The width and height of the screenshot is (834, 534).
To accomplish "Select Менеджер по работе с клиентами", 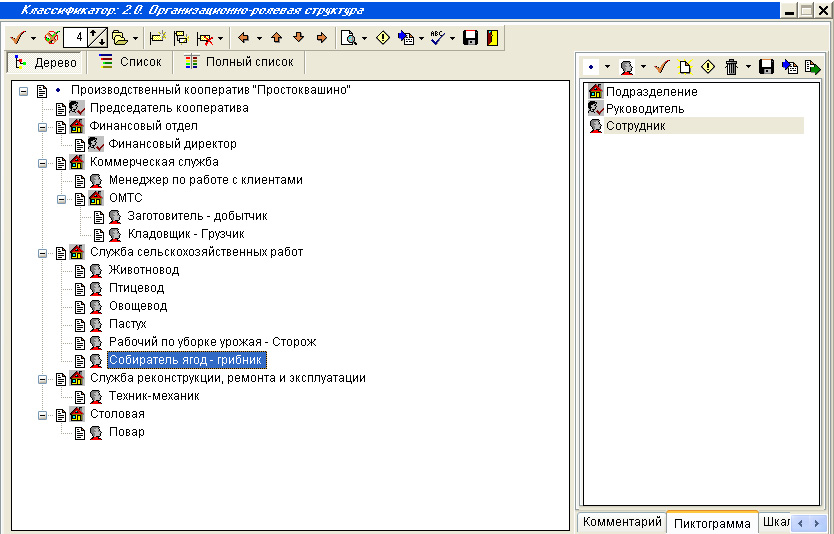I will coord(205,180).
